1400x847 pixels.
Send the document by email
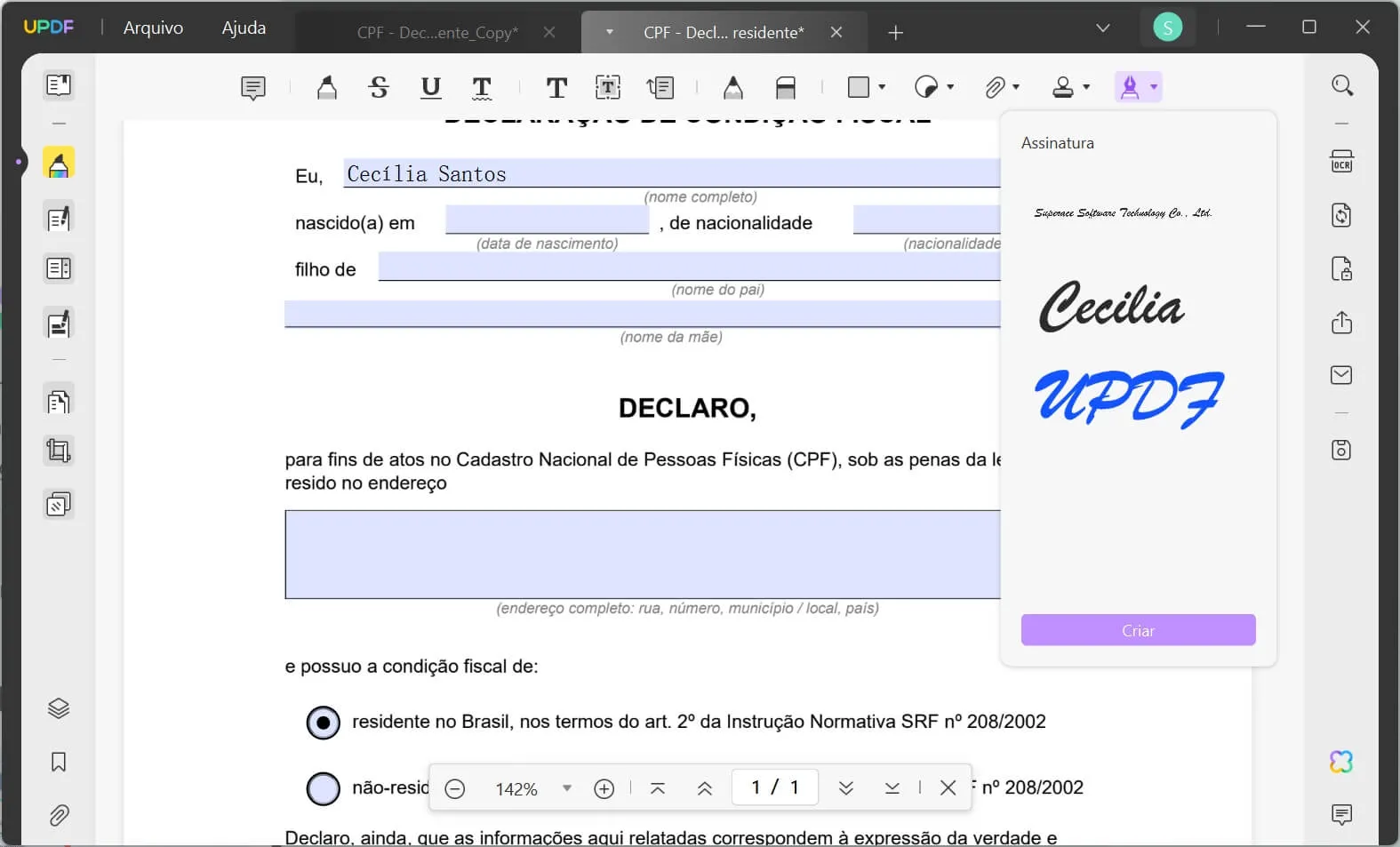click(1342, 375)
